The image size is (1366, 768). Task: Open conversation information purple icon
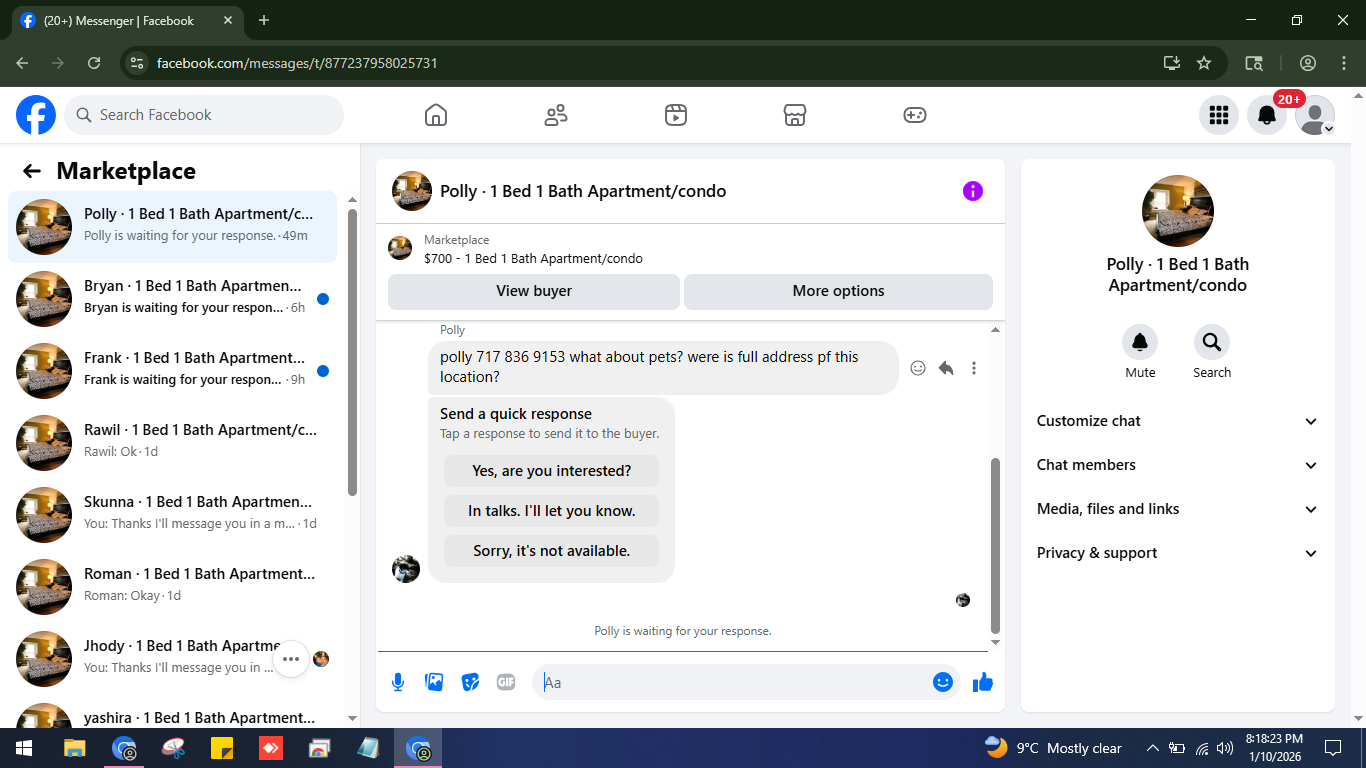point(973,191)
